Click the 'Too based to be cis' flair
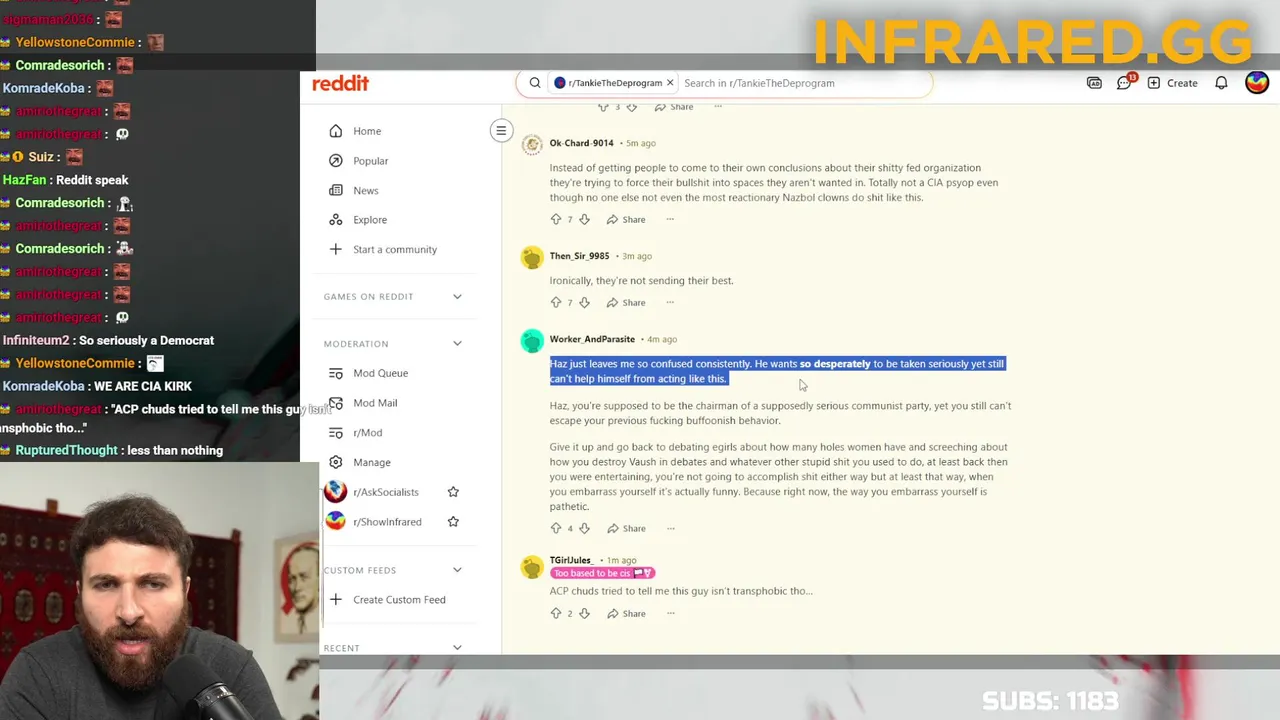Image resolution: width=1280 pixels, height=720 pixels. 603,573
